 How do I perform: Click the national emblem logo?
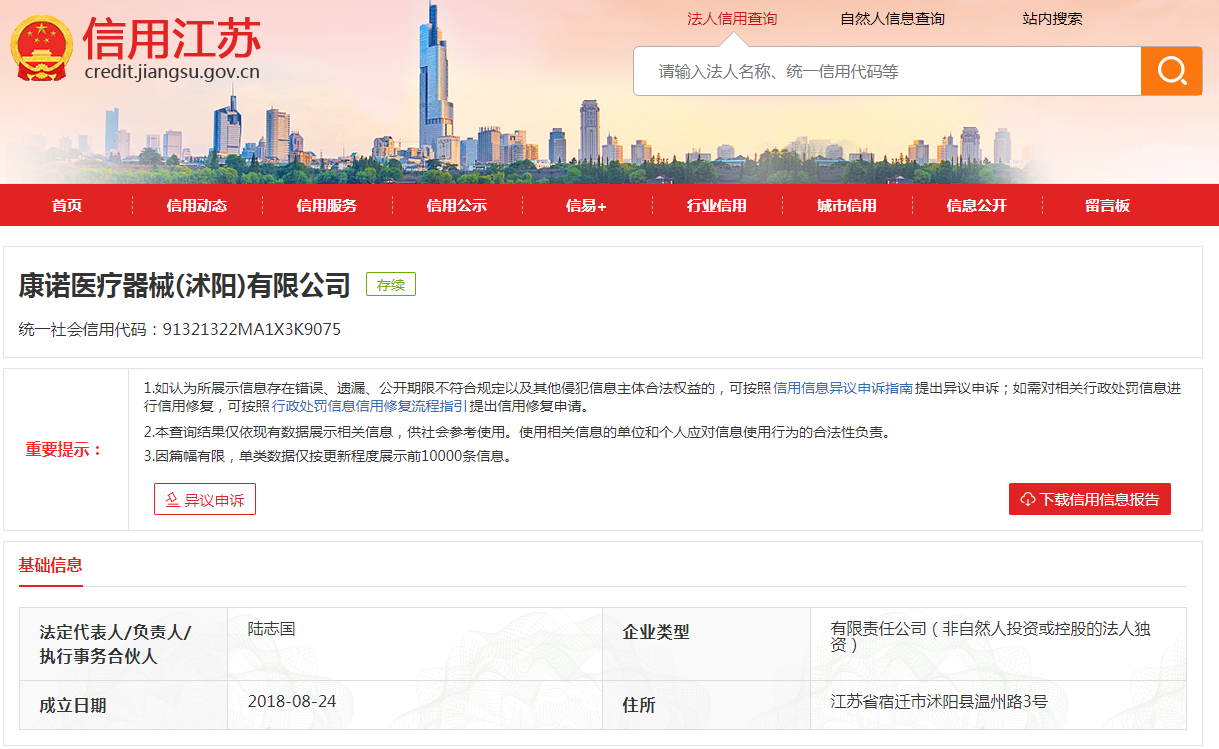[41, 48]
